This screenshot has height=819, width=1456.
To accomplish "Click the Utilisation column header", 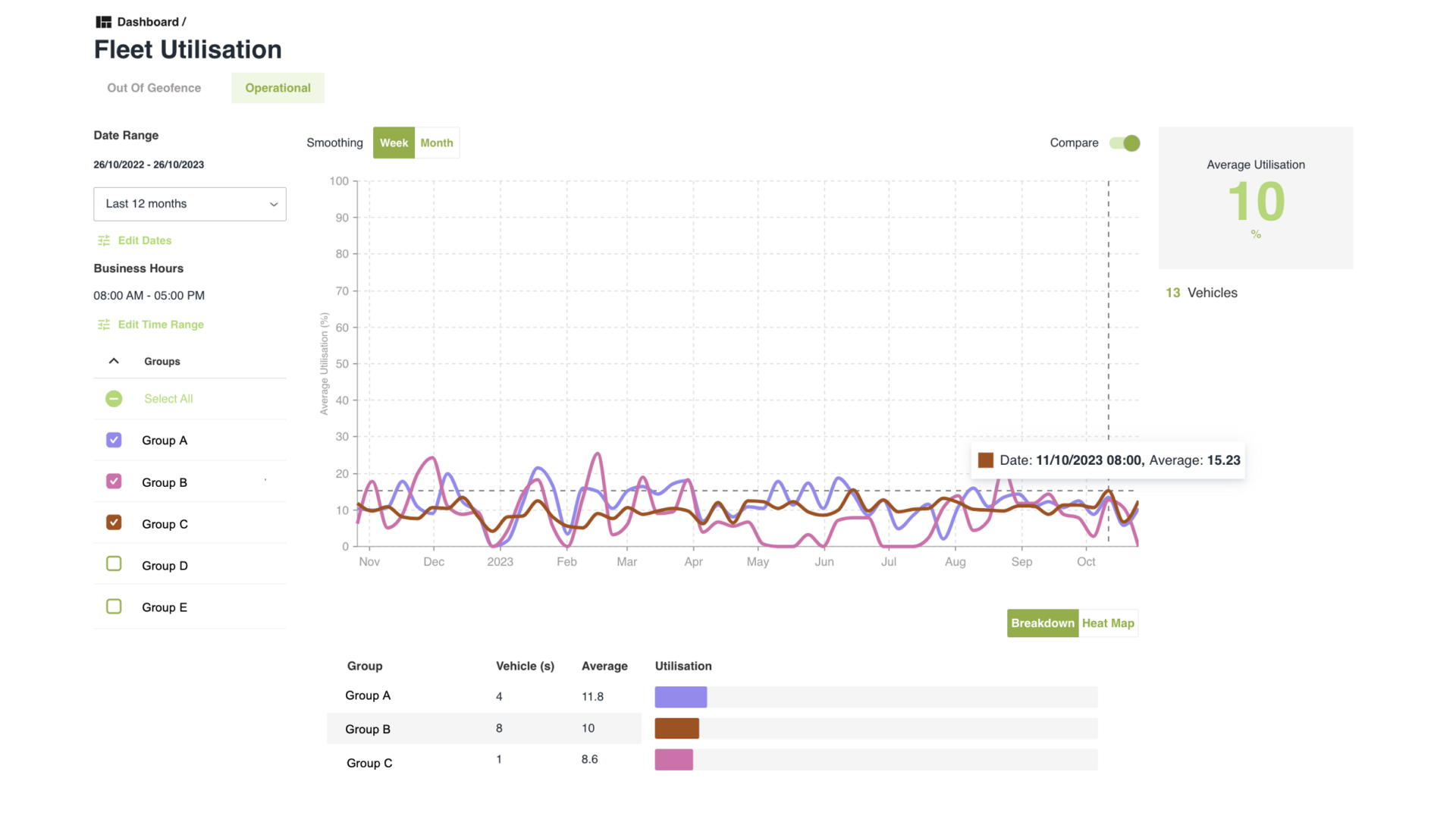I will [x=683, y=666].
